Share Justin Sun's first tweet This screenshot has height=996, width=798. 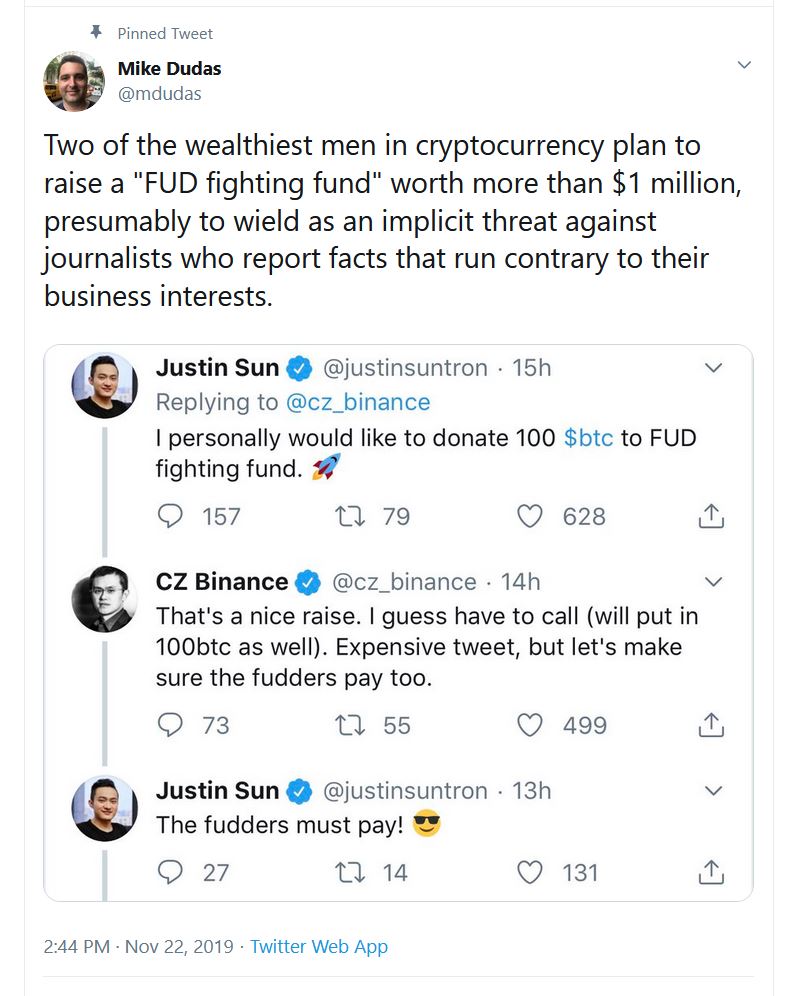point(710,516)
